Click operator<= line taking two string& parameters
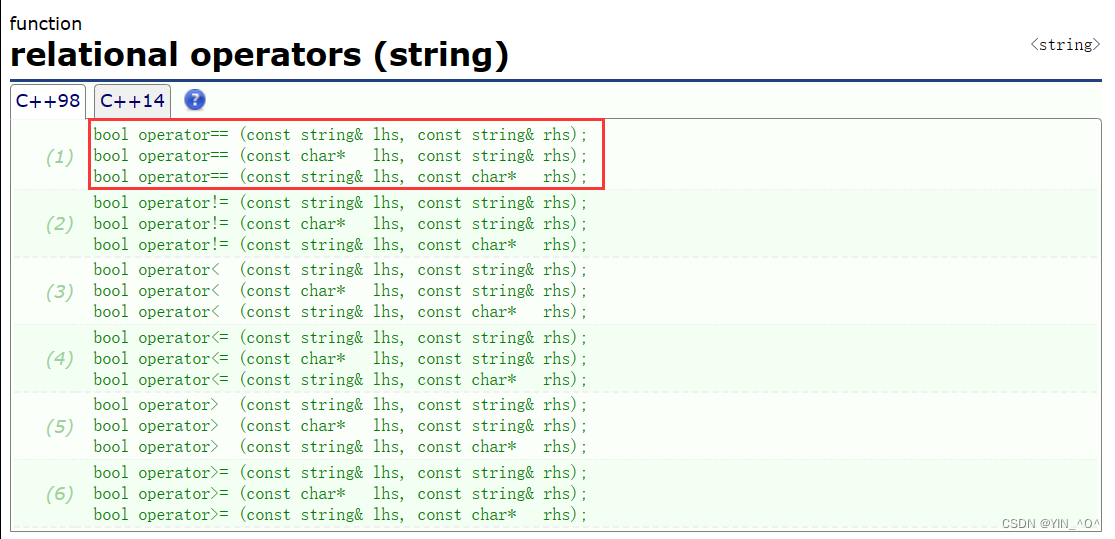1115x539 pixels. click(340, 338)
